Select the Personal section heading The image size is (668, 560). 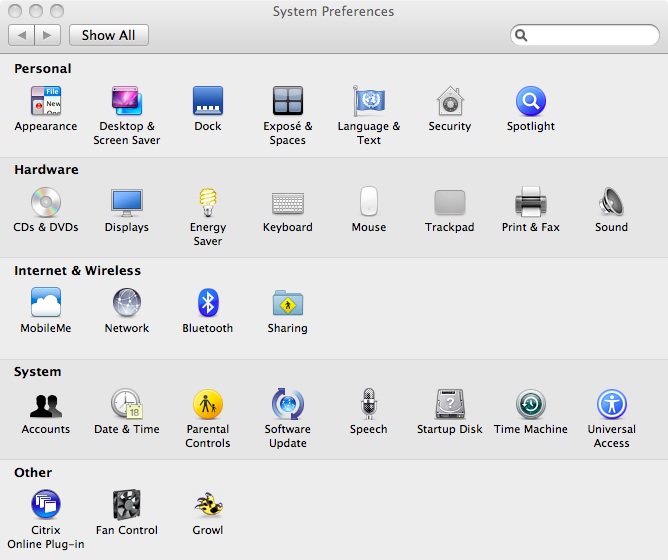[43, 69]
